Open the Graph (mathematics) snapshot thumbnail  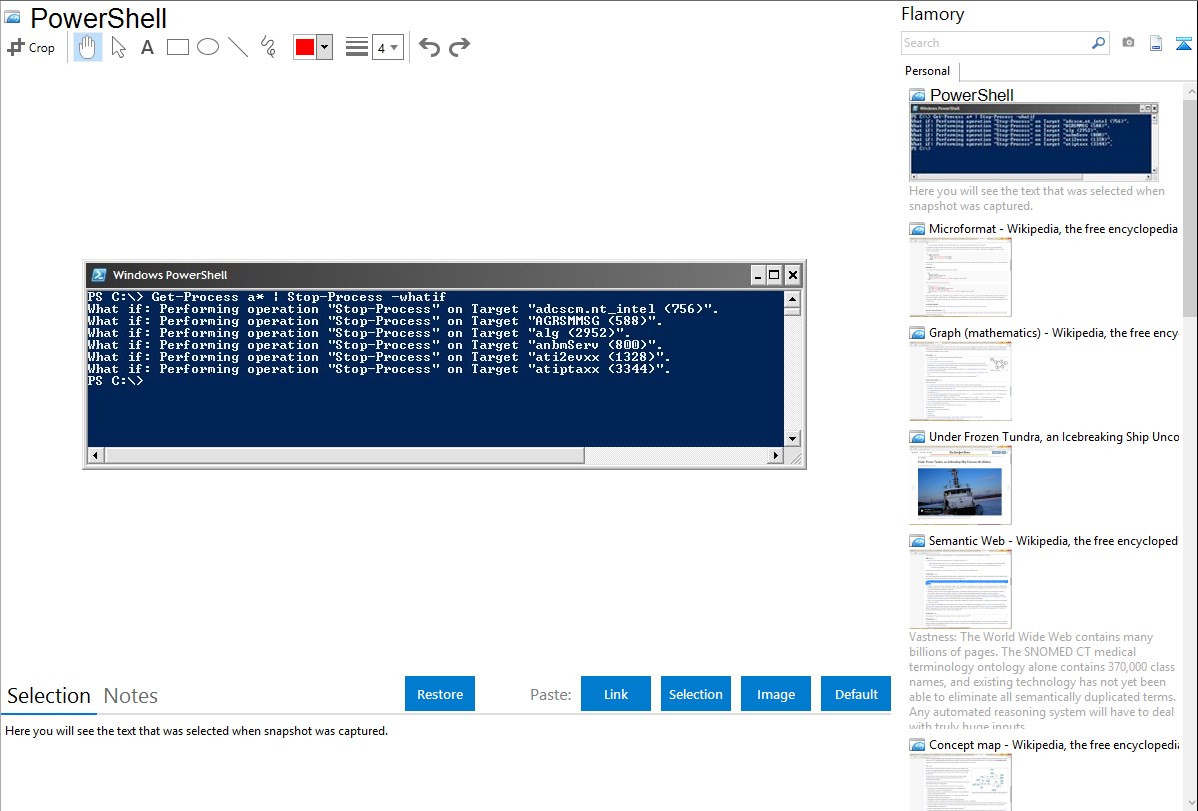(960, 381)
